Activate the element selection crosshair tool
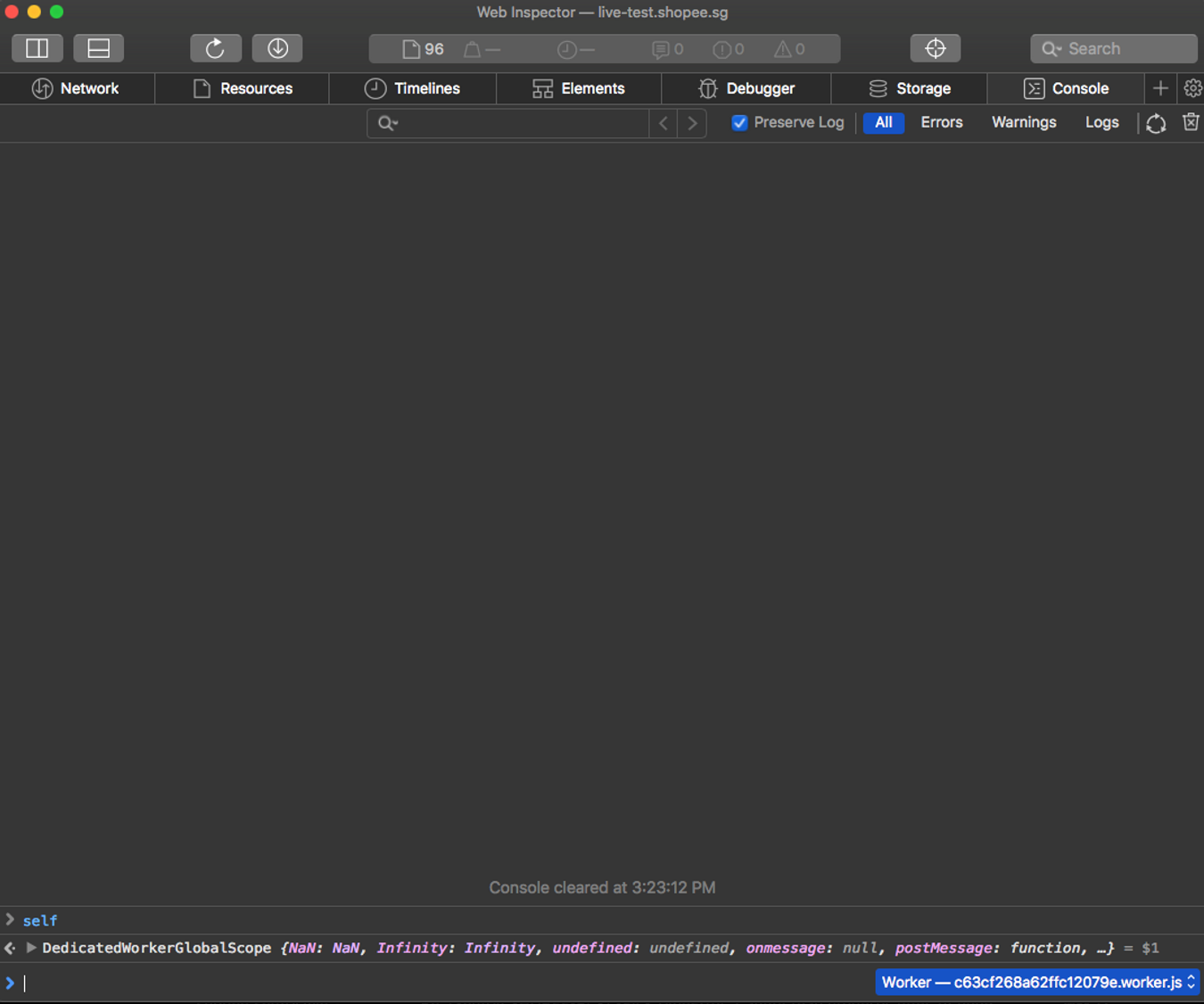 pyautogui.click(x=935, y=48)
